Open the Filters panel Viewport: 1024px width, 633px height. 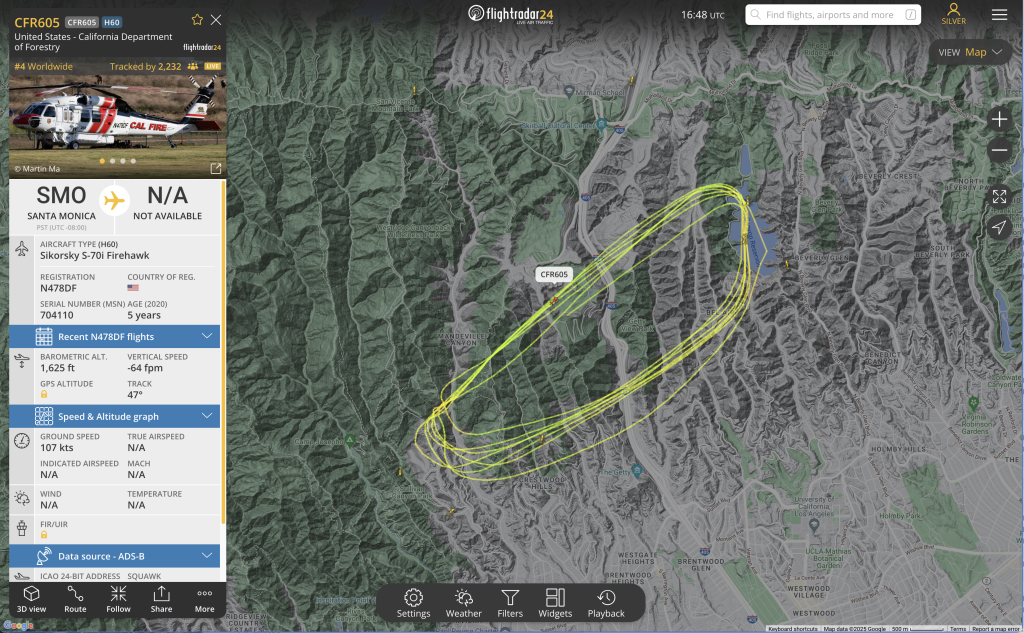click(510, 603)
